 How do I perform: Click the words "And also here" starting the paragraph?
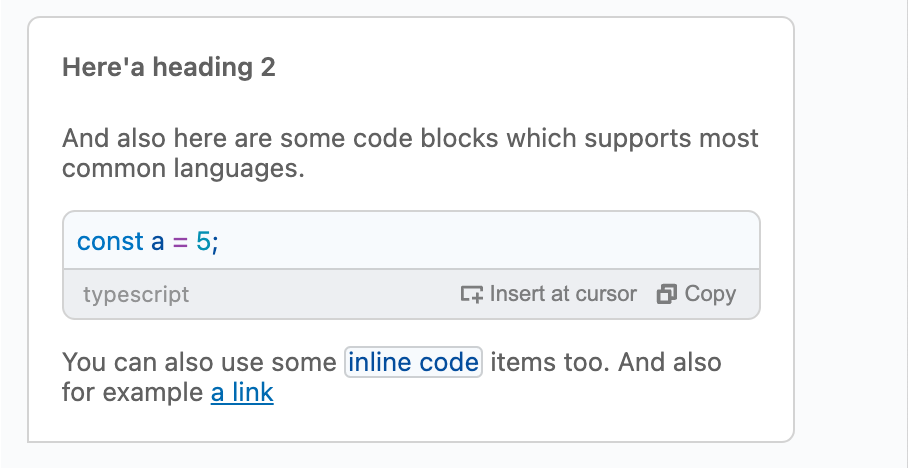pyautogui.click(x=145, y=138)
